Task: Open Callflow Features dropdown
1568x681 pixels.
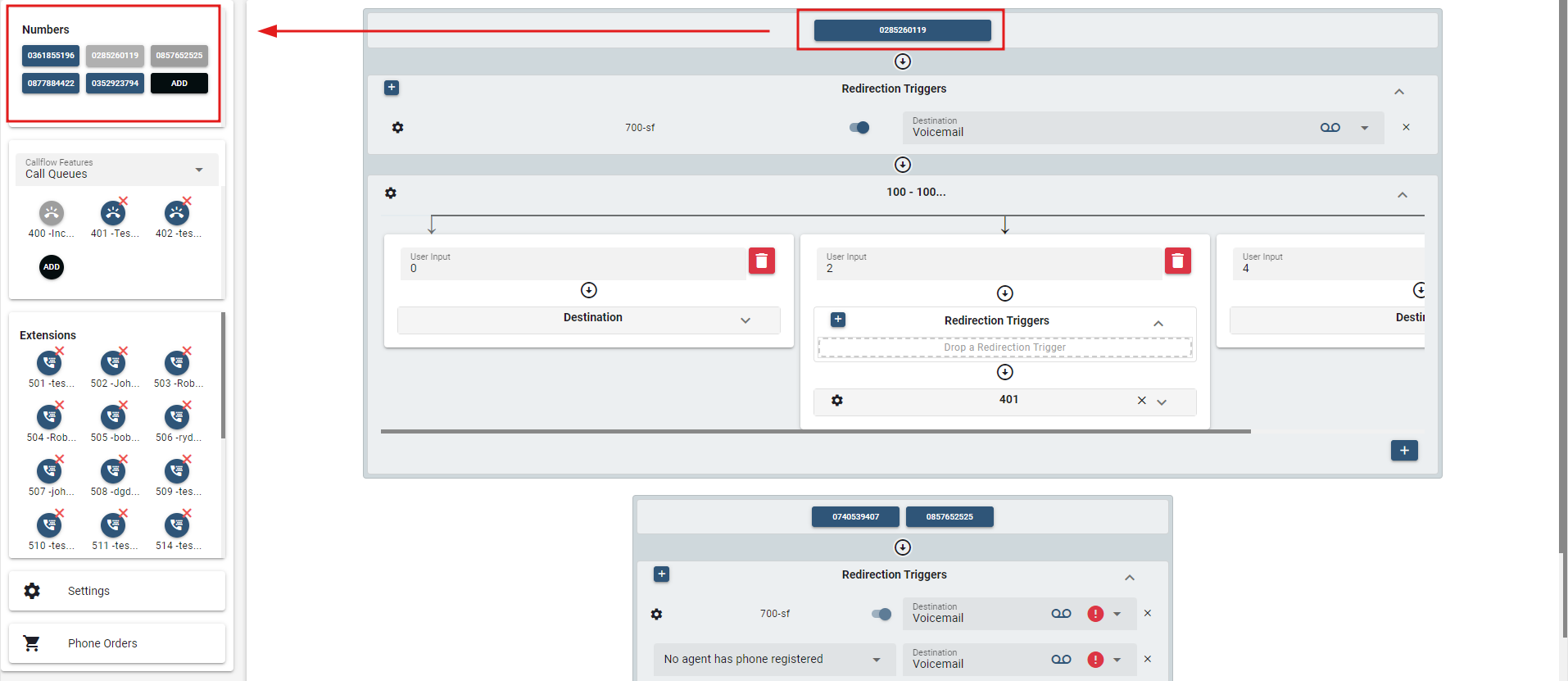Action: [x=116, y=170]
